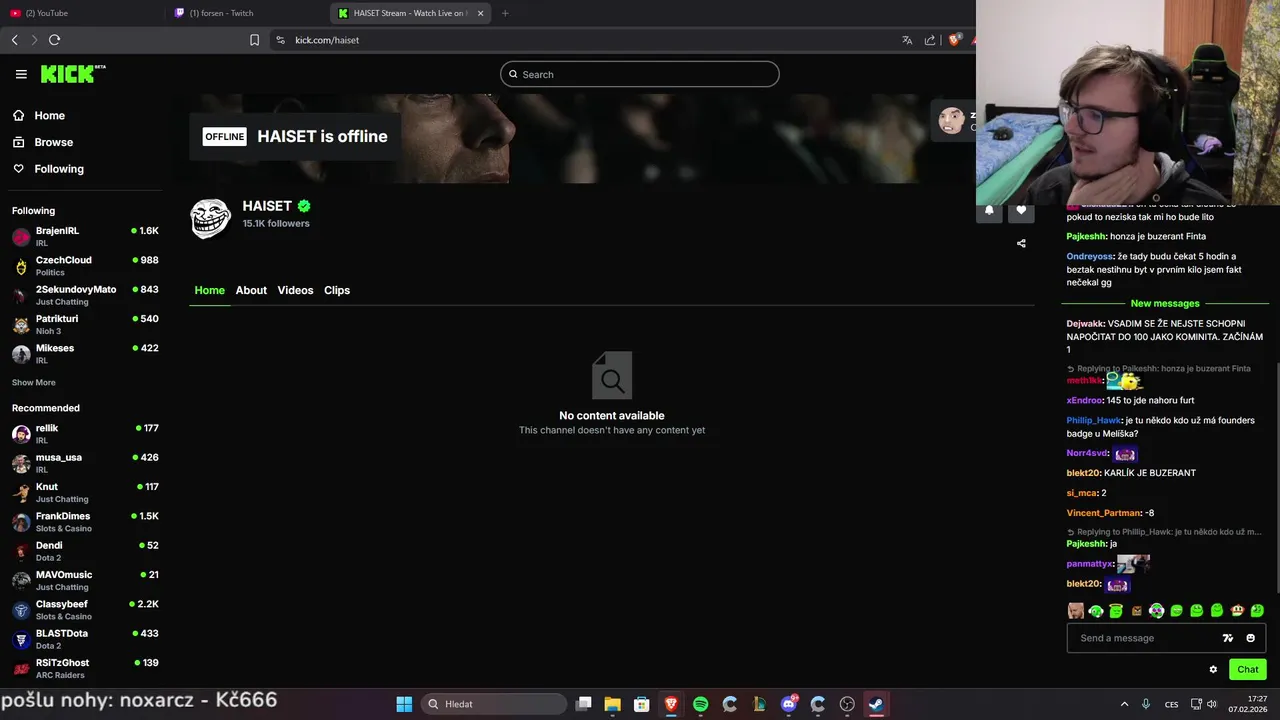
Task: Insert the bald man quick emote
Action: click(x=1076, y=610)
